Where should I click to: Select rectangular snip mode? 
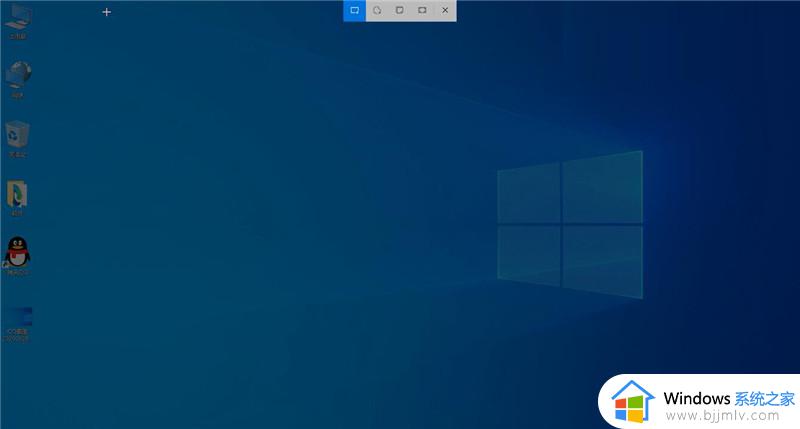(355, 10)
